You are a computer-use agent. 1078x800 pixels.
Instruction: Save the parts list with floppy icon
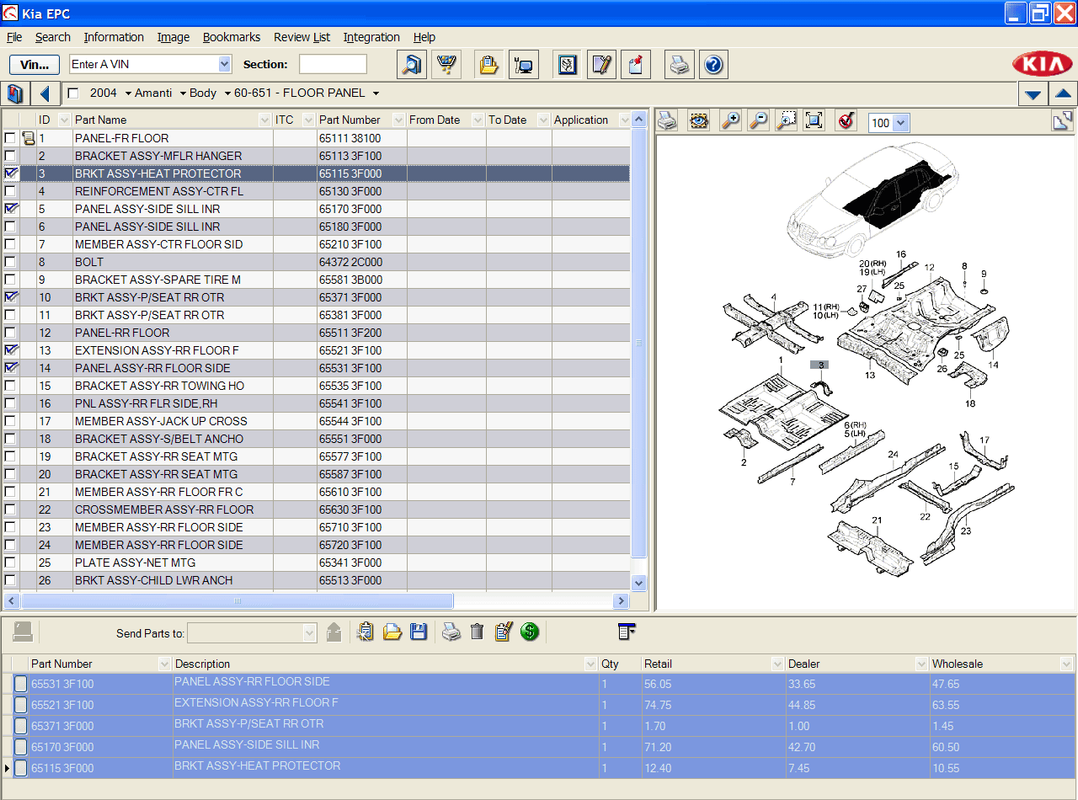pos(418,632)
